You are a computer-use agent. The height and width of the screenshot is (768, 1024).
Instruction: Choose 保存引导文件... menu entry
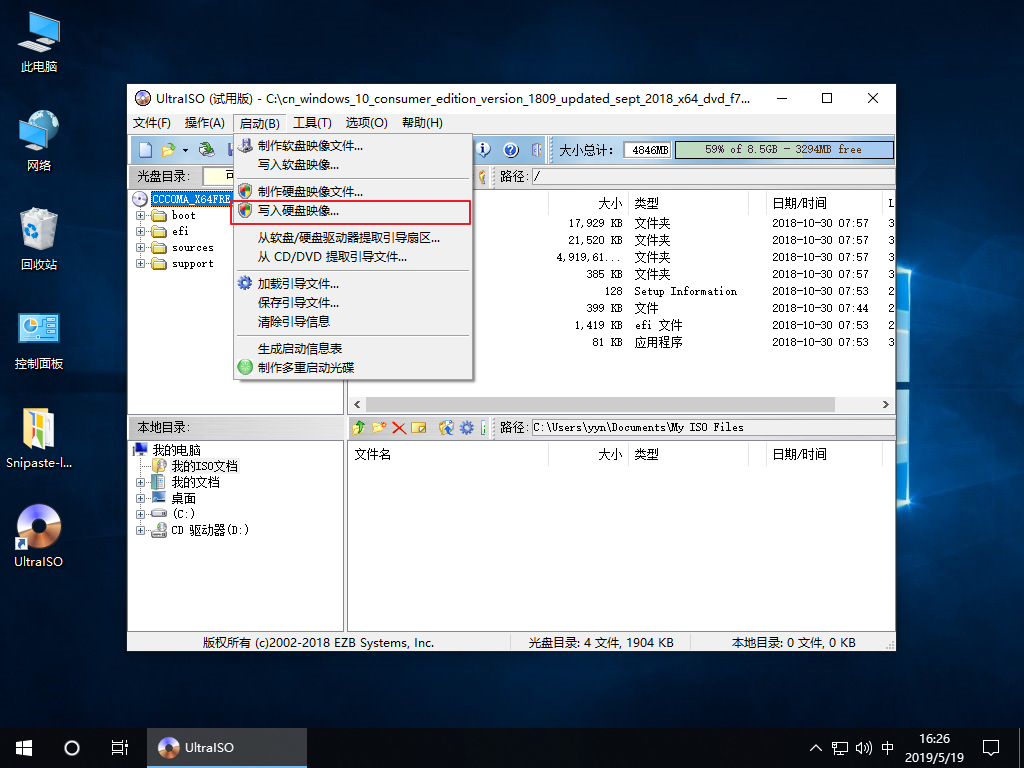tap(352, 302)
